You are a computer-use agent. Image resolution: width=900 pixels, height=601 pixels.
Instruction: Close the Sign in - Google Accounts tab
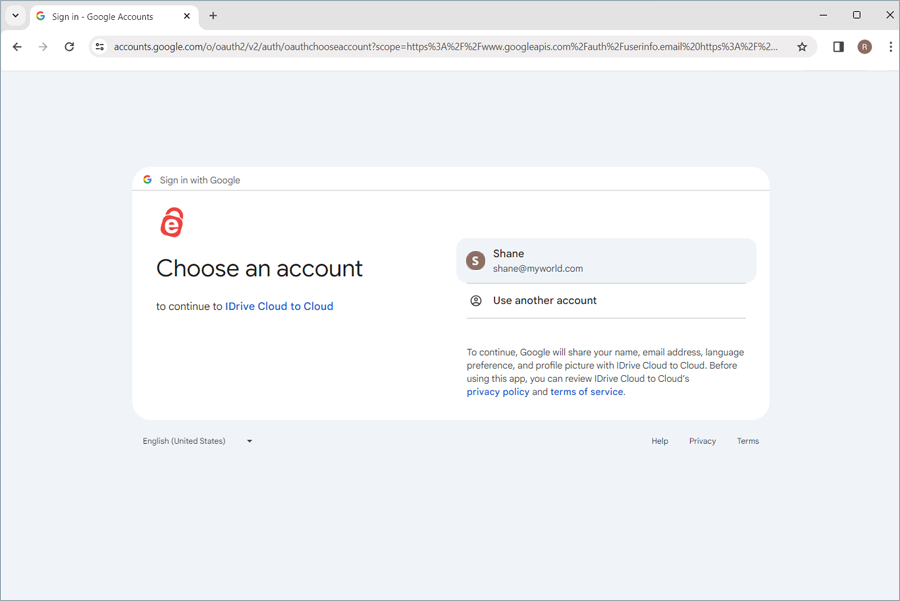187,16
